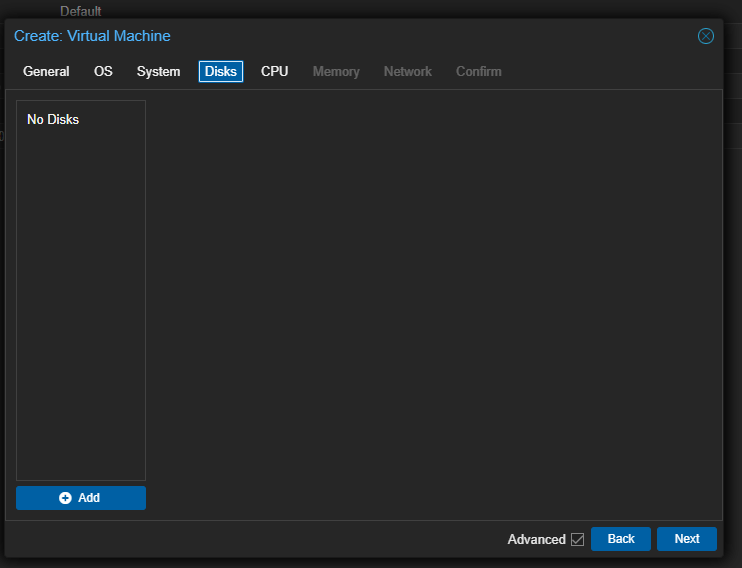Select the Disks tab
742x568 pixels.
(x=220, y=72)
